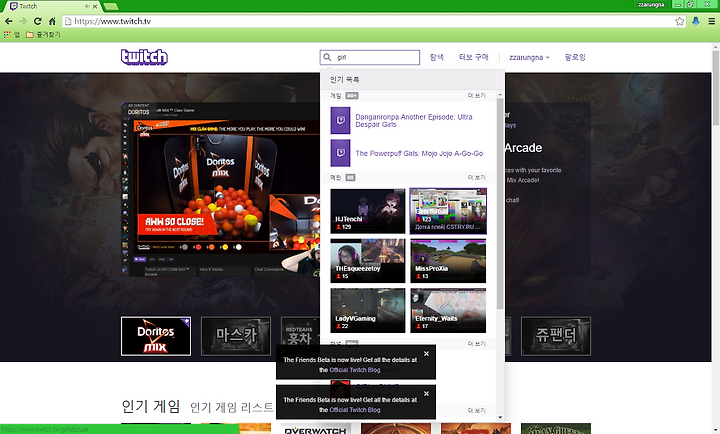
Task: Click the blue download extension icon
Action: point(696,21)
